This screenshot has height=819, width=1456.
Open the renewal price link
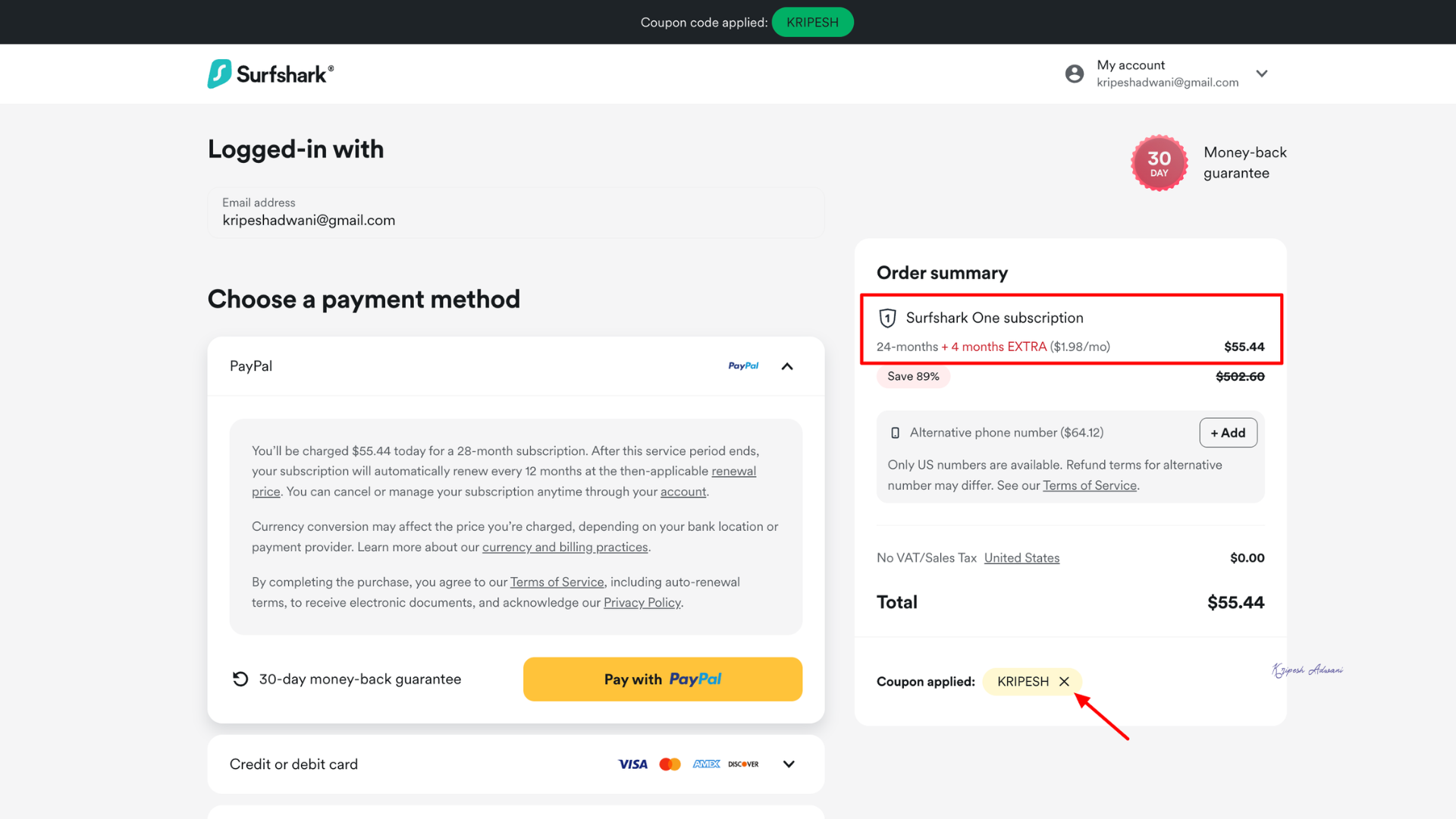(x=733, y=472)
